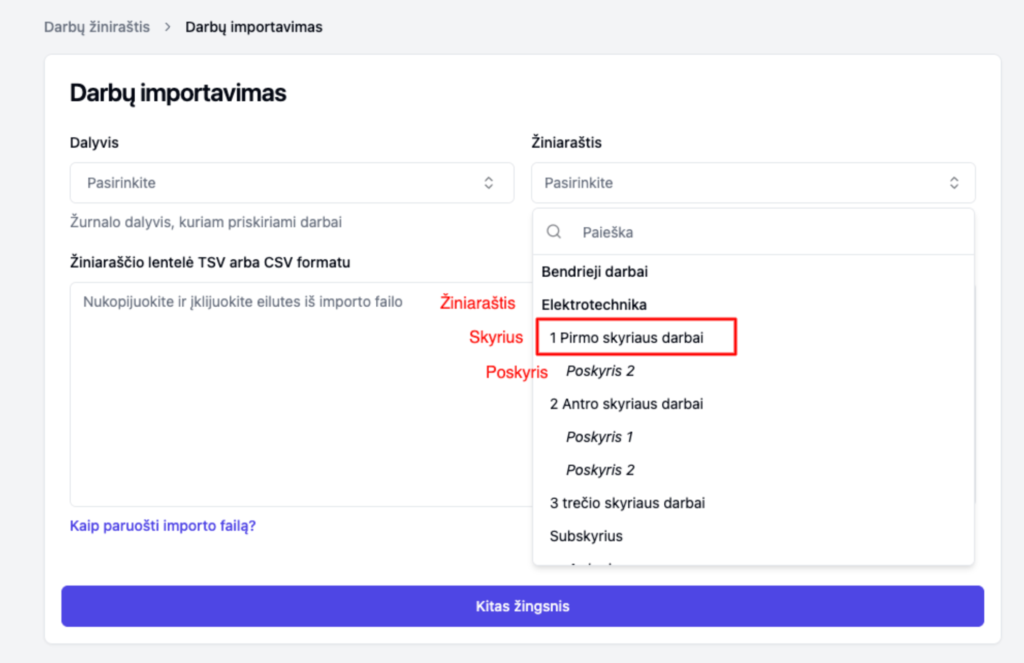Click the up-down chevron icon in the Žiniaraštis field
This screenshot has width=1024, height=663.
click(x=954, y=183)
